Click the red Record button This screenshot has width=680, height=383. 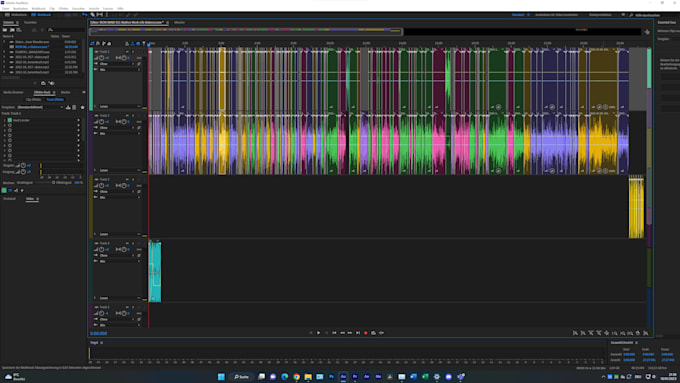[366, 333]
